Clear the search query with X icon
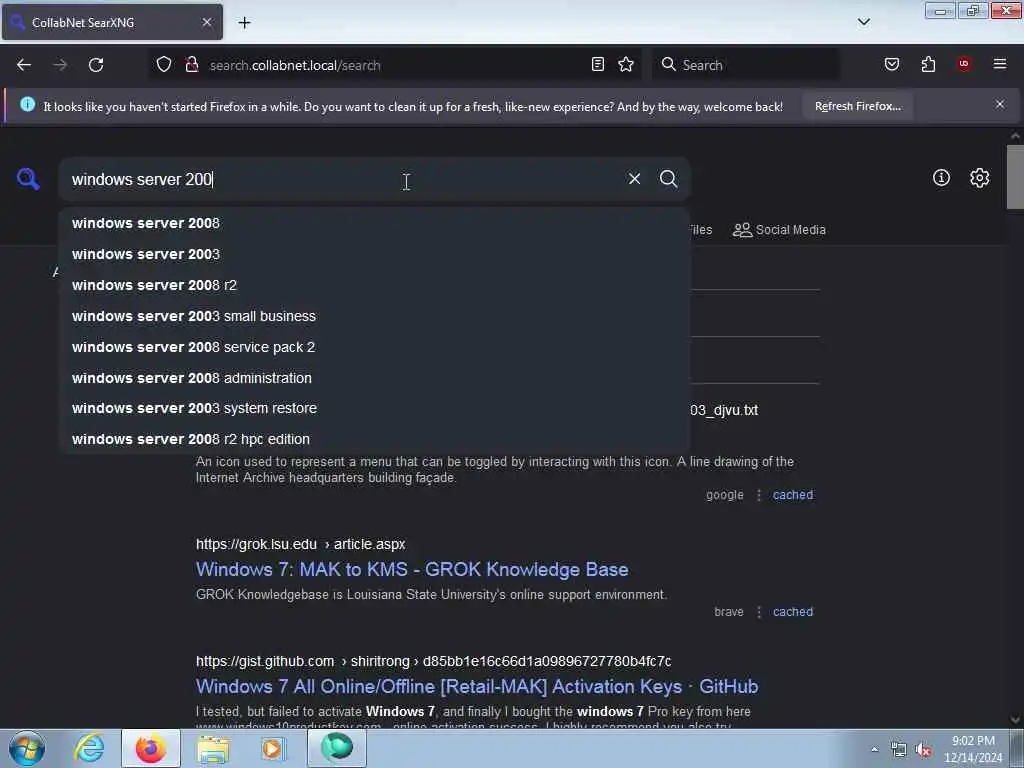The width and height of the screenshot is (1024, 768). [634, 178]
